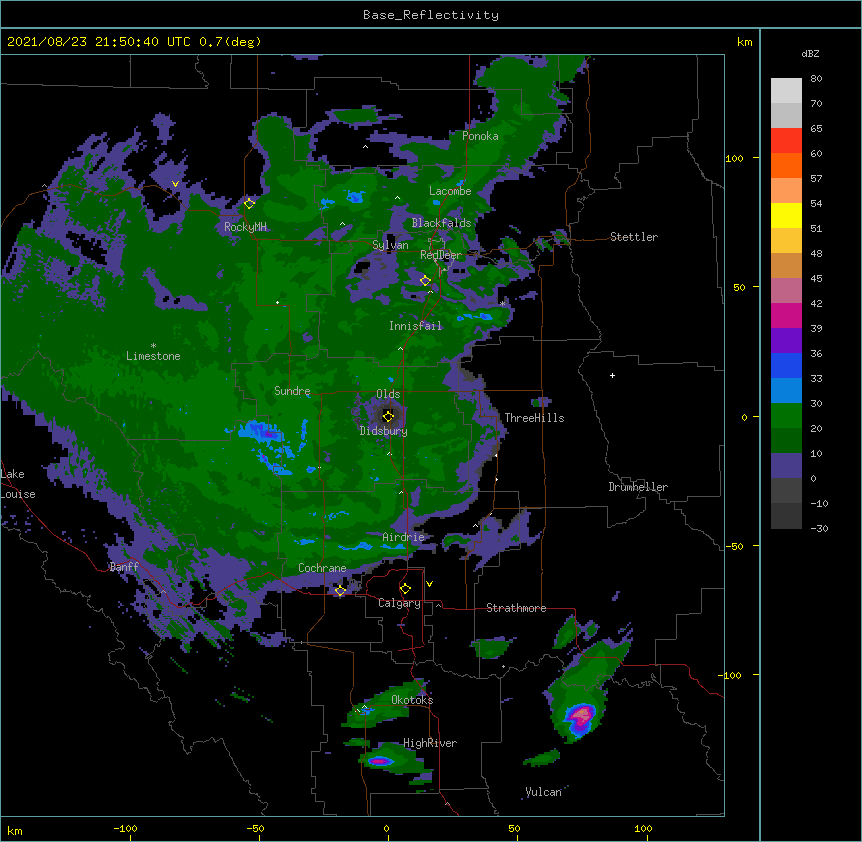Image resolution: width=862 pixels, height=842 pixels.
Task: Click the 0.7(deg) elevation angle text
Action: tap(230, 42)
